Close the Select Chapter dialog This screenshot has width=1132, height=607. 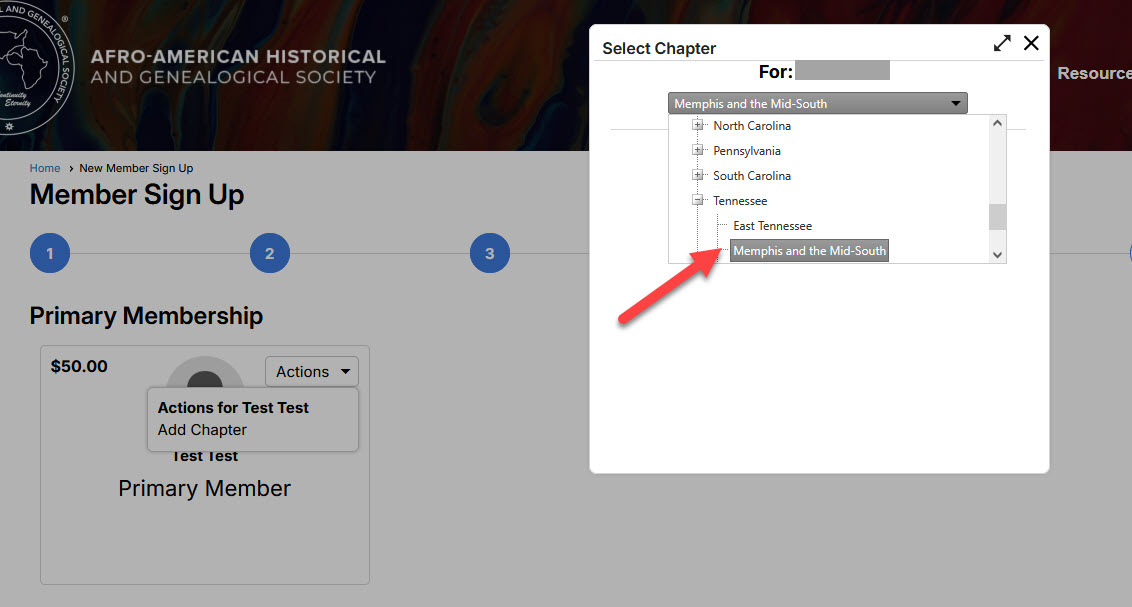pos(1031,44)
